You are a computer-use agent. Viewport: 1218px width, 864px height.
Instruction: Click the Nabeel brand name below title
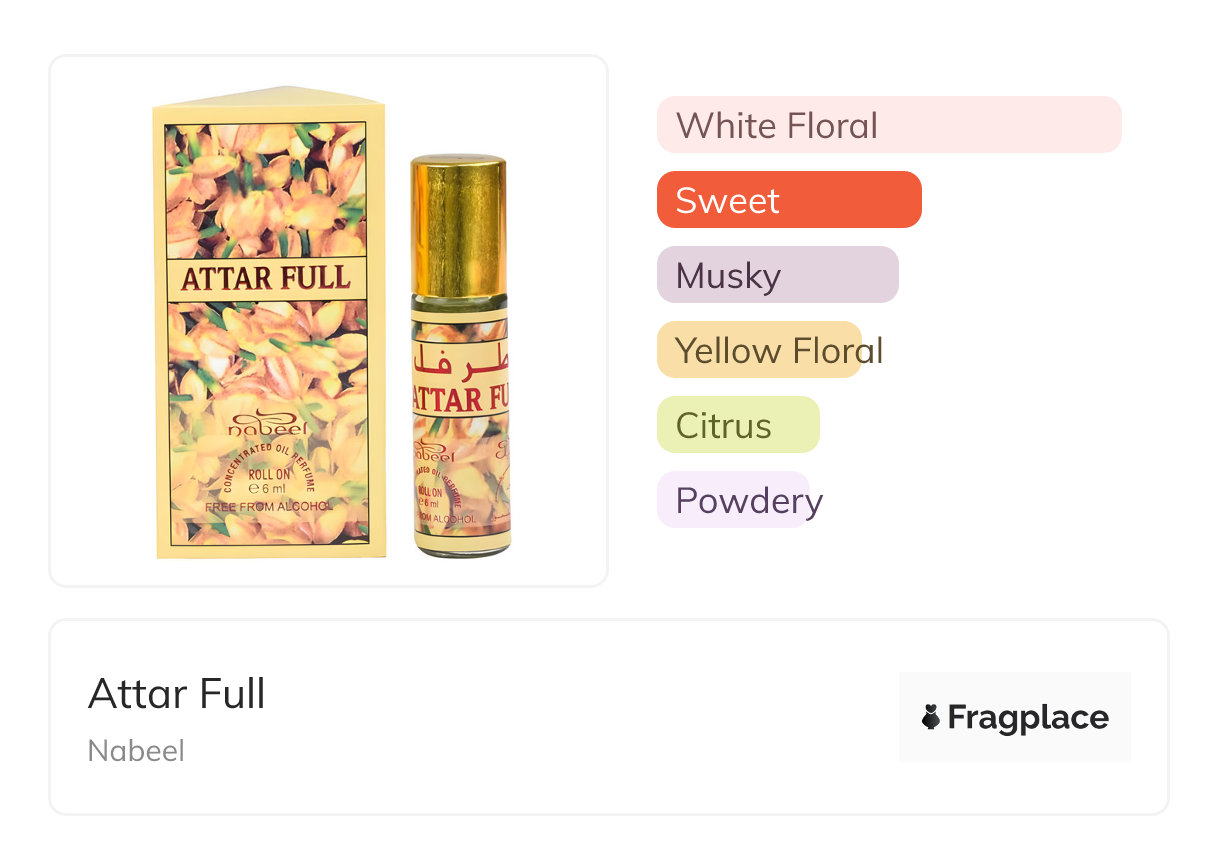click(136, 750)
